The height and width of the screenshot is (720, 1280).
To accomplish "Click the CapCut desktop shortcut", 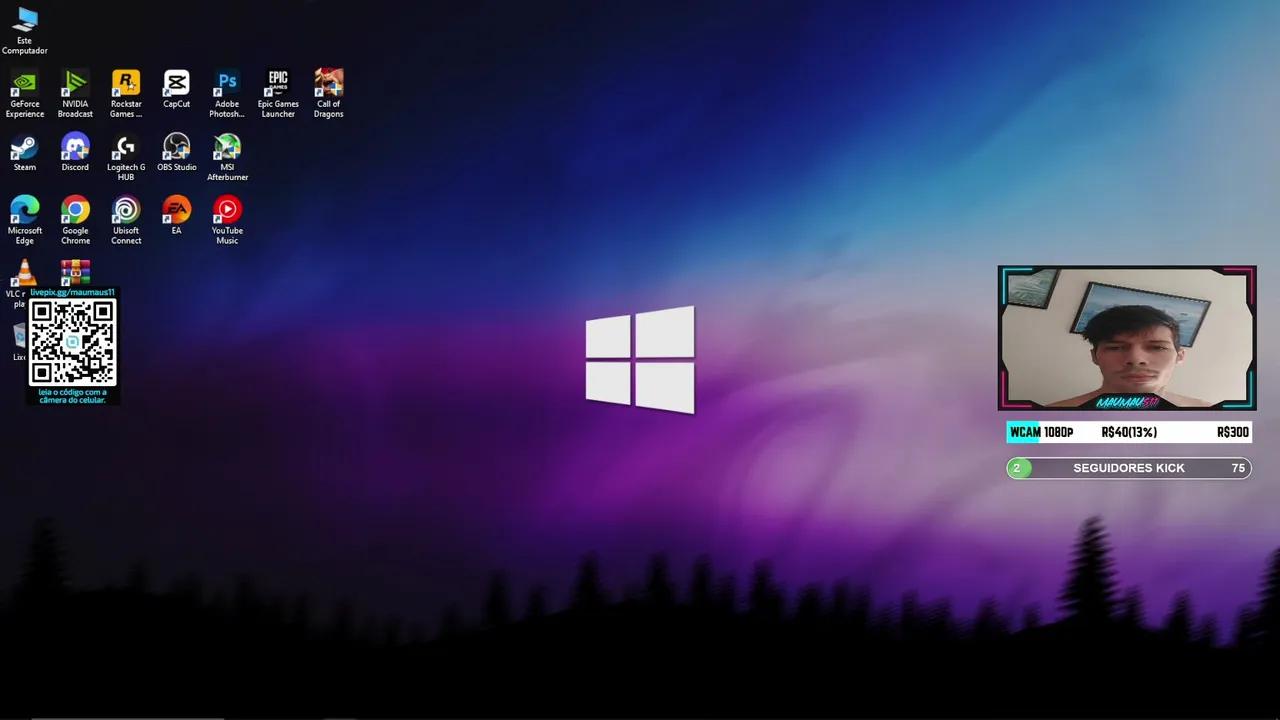I will [177, 90].
